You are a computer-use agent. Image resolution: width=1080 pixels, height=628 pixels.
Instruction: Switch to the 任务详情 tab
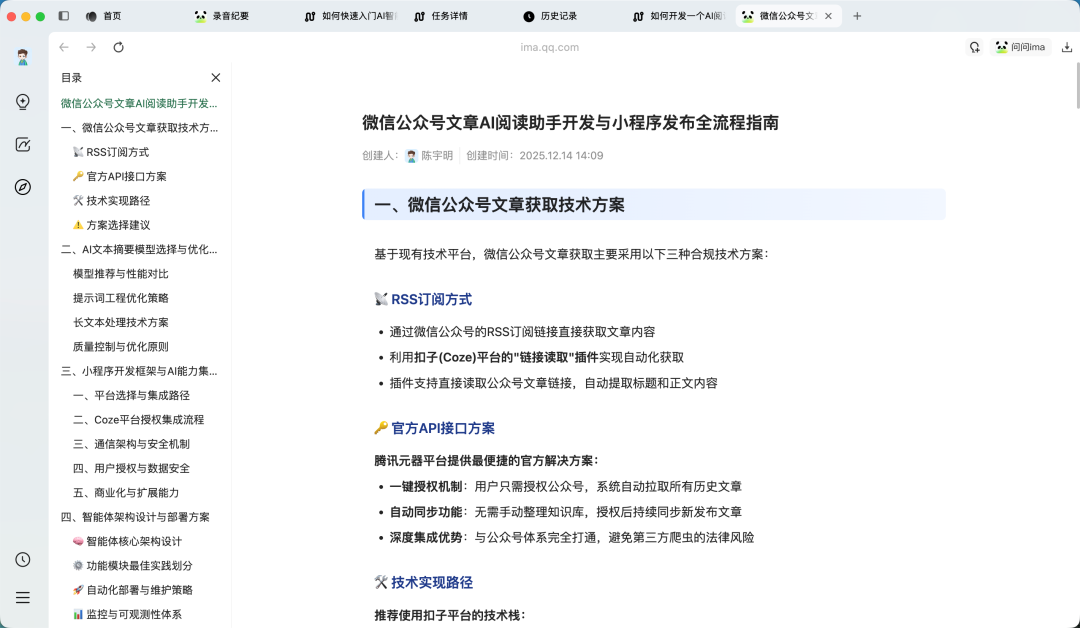click(x=447, y=15)
